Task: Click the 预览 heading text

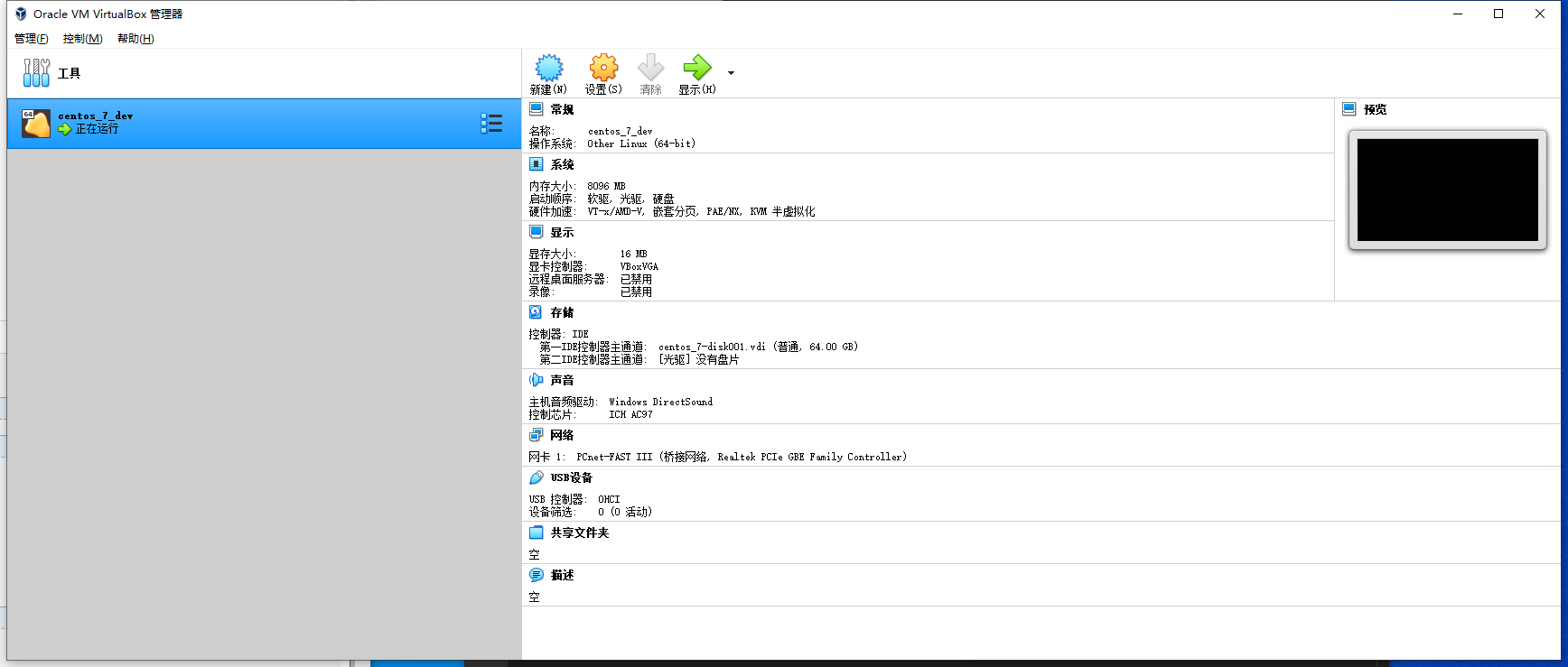Action: coord(1375,109)
